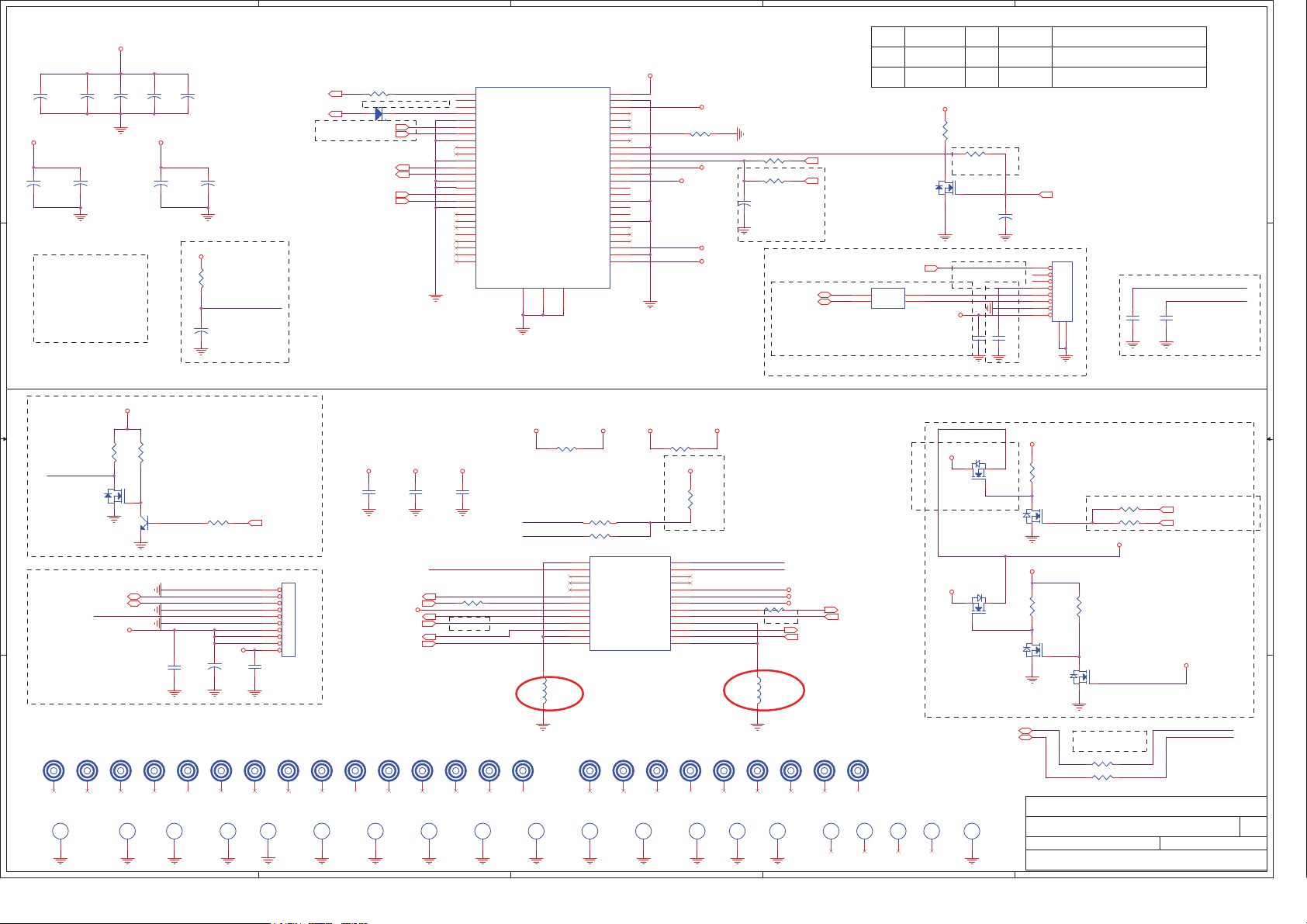Select the tall multi-pin connector on the right
Screen dimensions: 1307x924
[x=1062, y=292]
